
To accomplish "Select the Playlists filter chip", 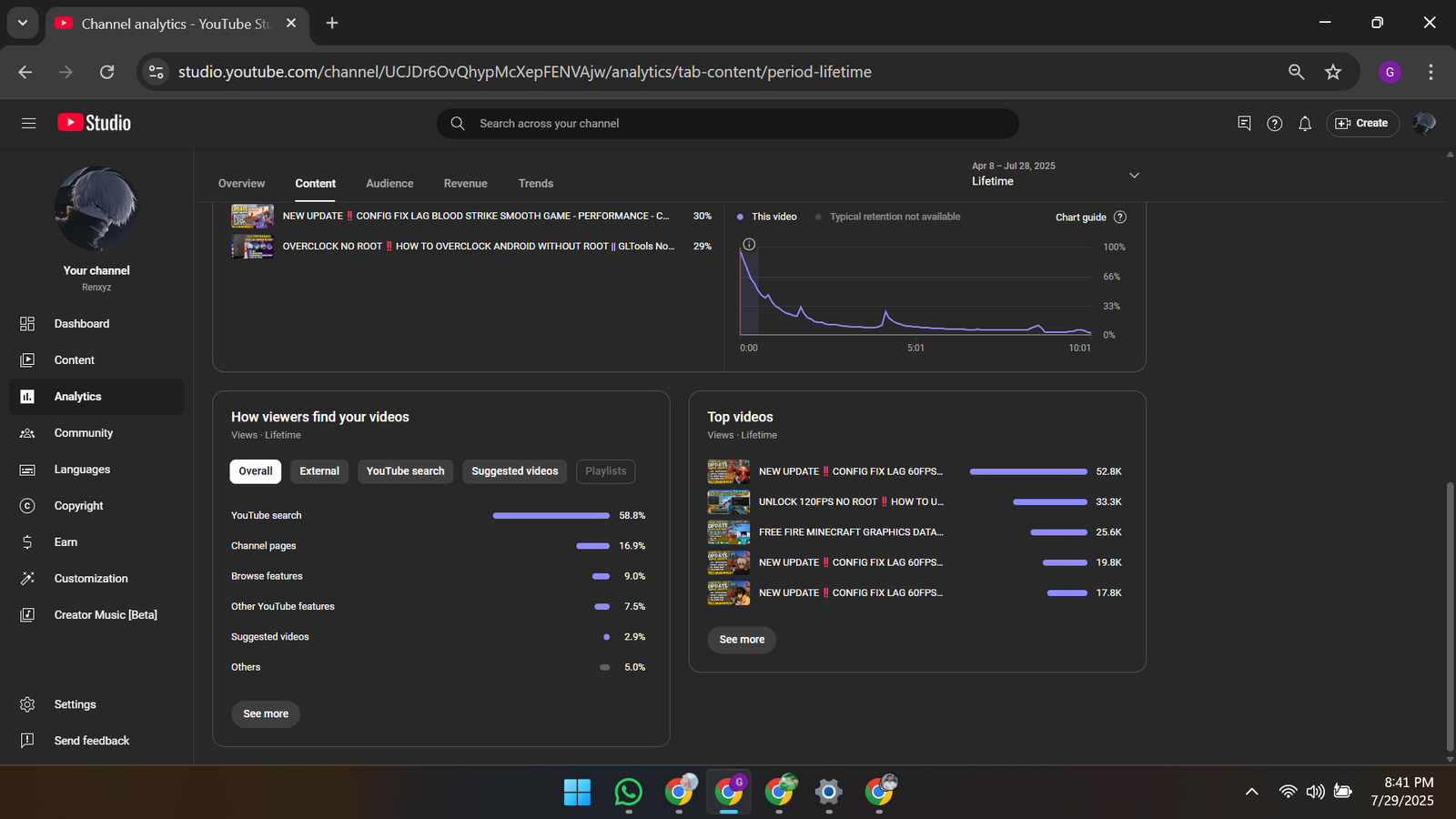I will (x=606, y=471).
